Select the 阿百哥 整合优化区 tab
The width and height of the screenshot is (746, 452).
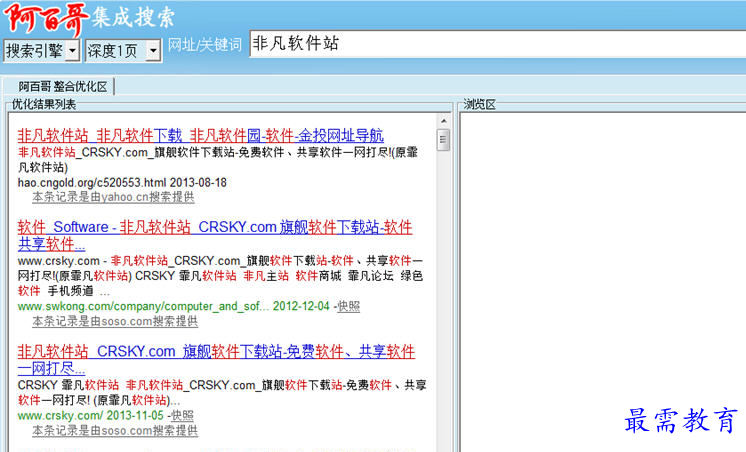(x=62, y=87)
